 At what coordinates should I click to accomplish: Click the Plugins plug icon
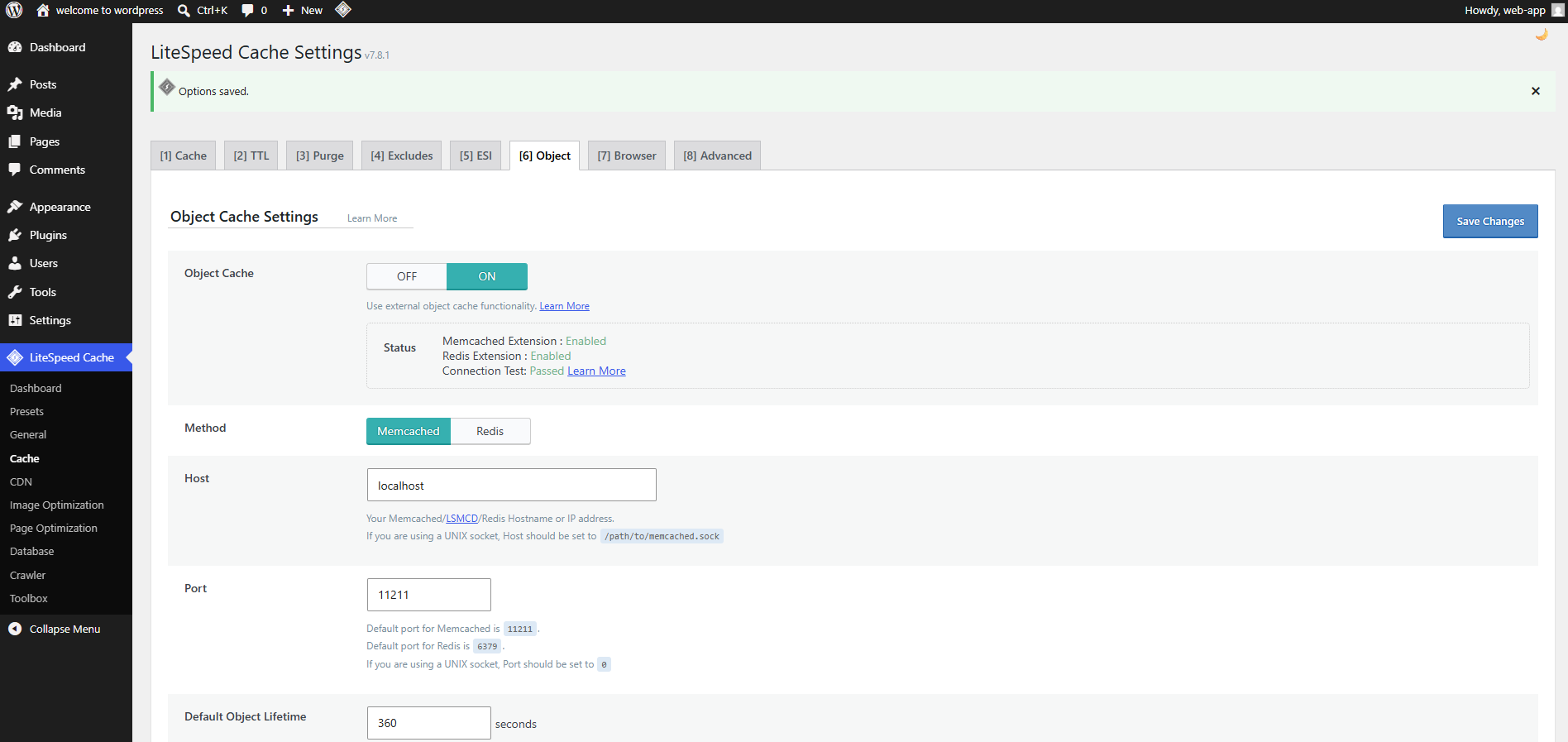pyautogui.click(x=15, y=235)
